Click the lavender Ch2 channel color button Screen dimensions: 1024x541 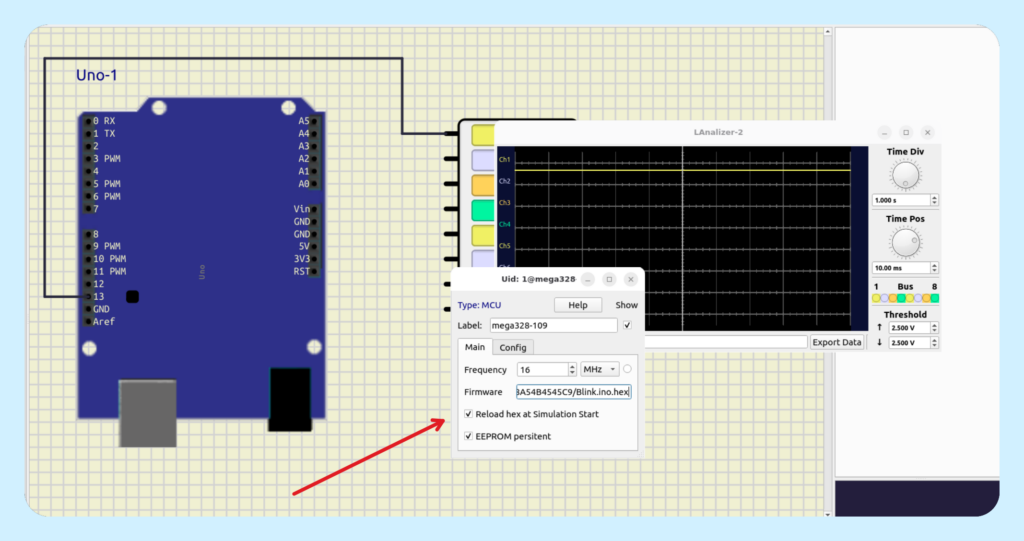click(x=483, y=160)
